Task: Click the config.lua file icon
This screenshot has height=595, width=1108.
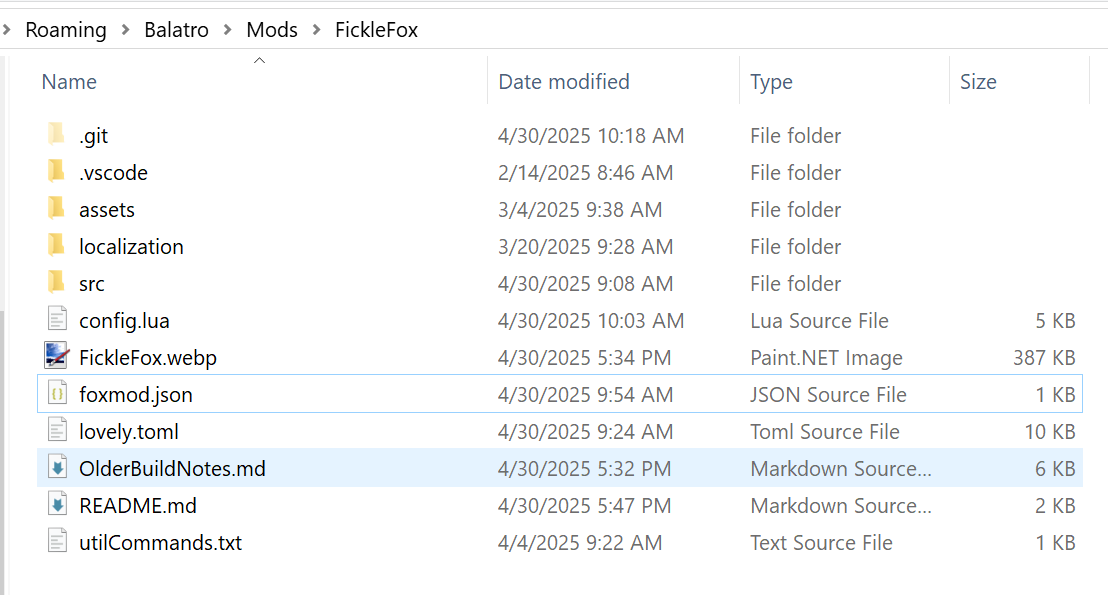Action: (x=57, y=320)
